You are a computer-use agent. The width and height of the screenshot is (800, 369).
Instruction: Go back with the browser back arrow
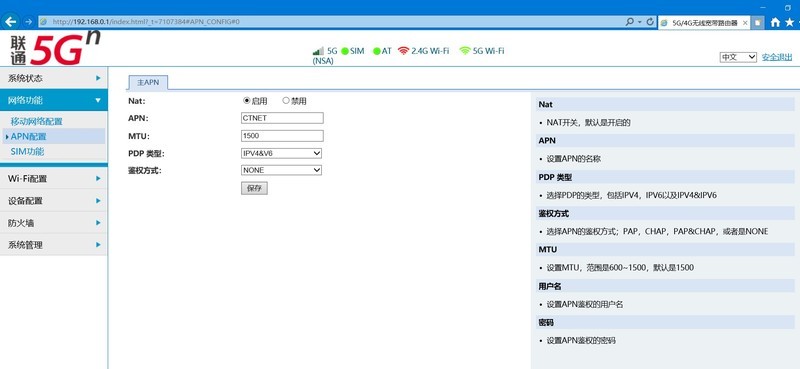11,21
